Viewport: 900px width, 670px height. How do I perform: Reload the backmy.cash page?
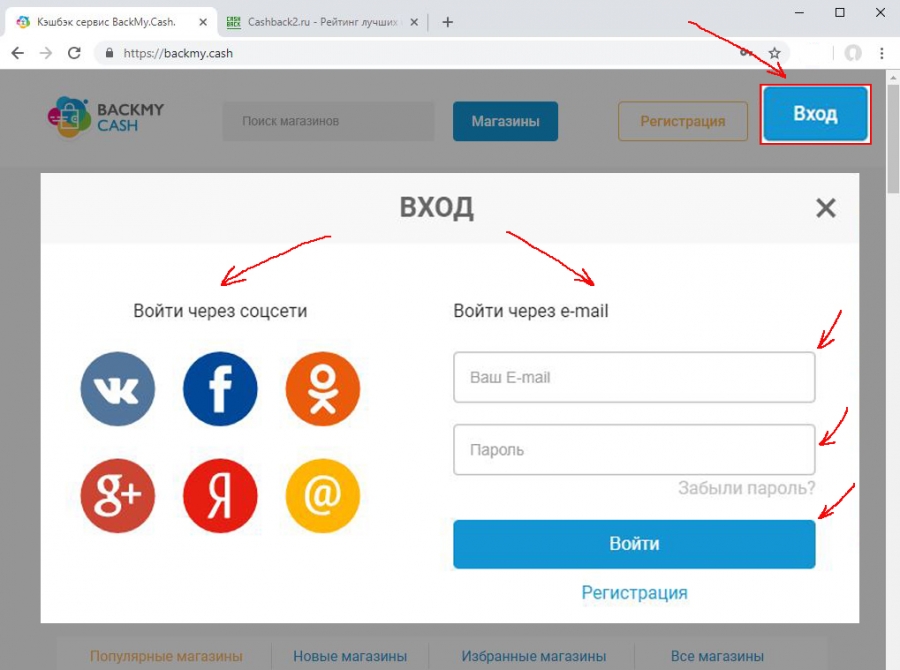(x=74, y=53)
